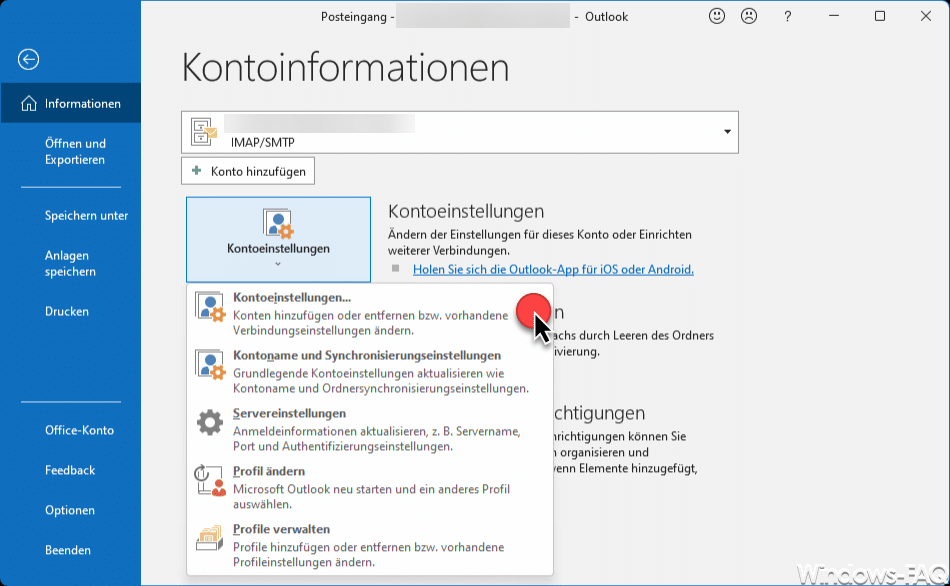This screenshot has height=586, width=950.
Task: Open the Outlook-App für iOS oder Android link
Action: point(553,269)
